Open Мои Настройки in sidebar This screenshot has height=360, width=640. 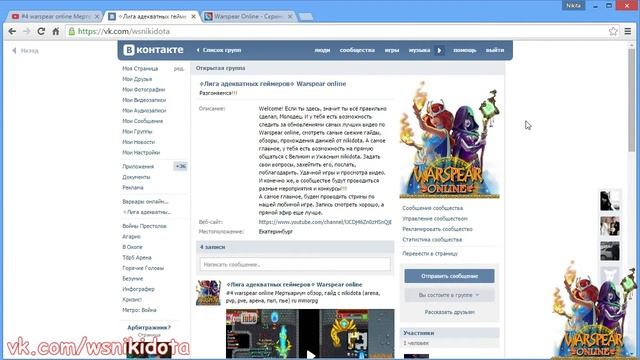coord(141,153)
